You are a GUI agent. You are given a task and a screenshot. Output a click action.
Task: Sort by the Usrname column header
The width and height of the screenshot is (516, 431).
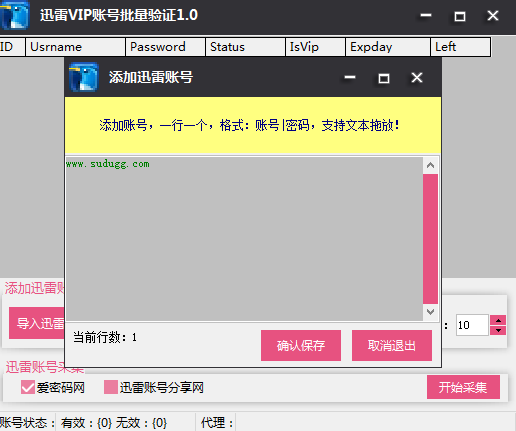(x=75, y=47)
